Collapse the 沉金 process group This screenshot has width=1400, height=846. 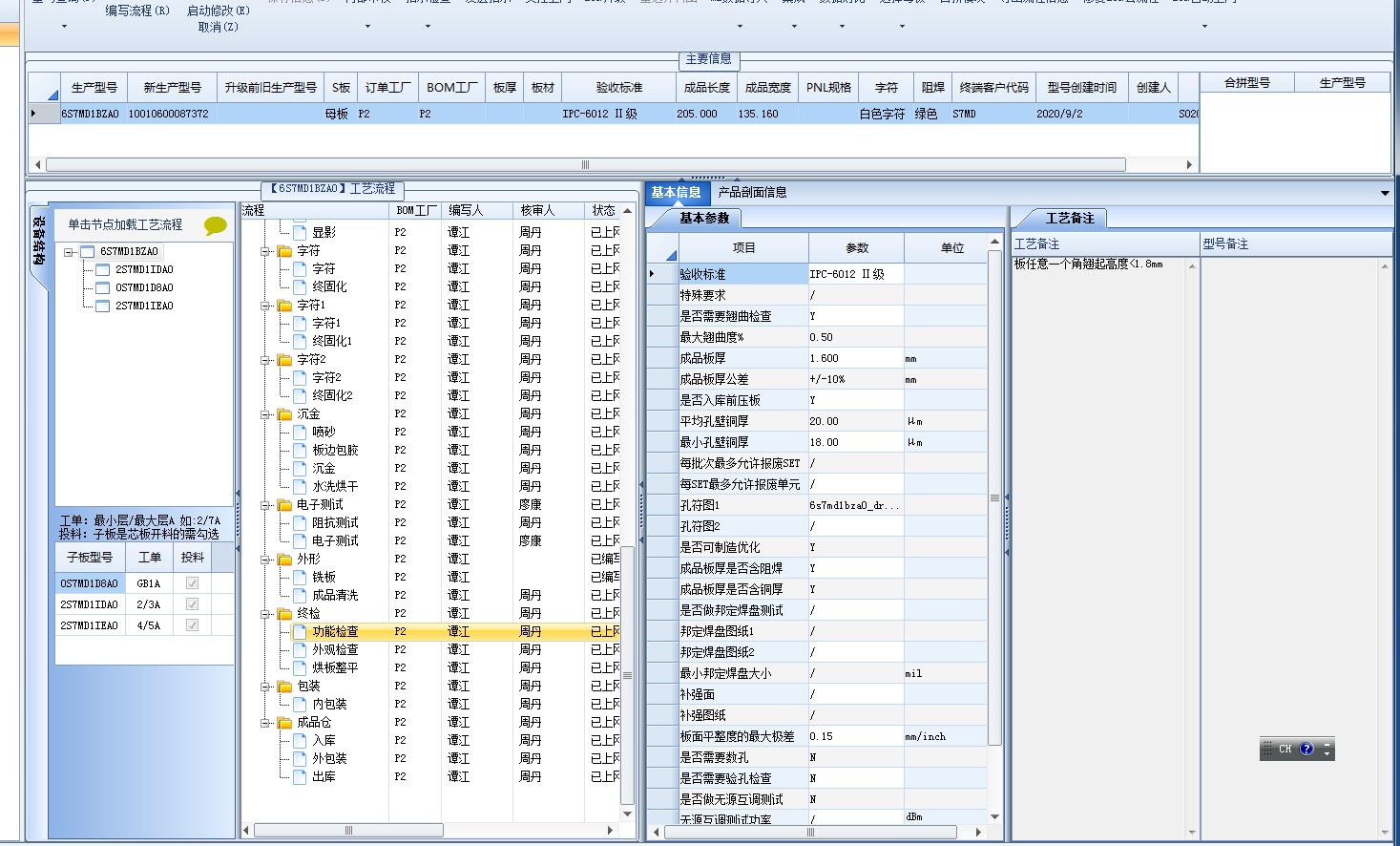coord(265,414)
